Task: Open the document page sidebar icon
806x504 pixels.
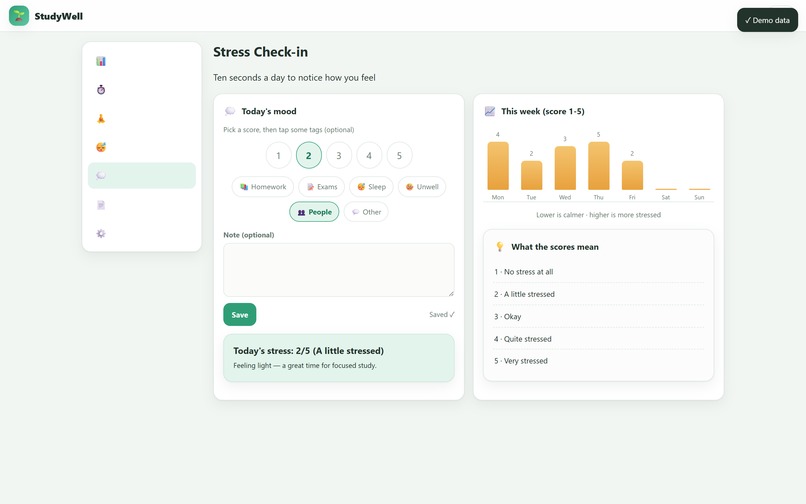Action: [x=101, y=205]
